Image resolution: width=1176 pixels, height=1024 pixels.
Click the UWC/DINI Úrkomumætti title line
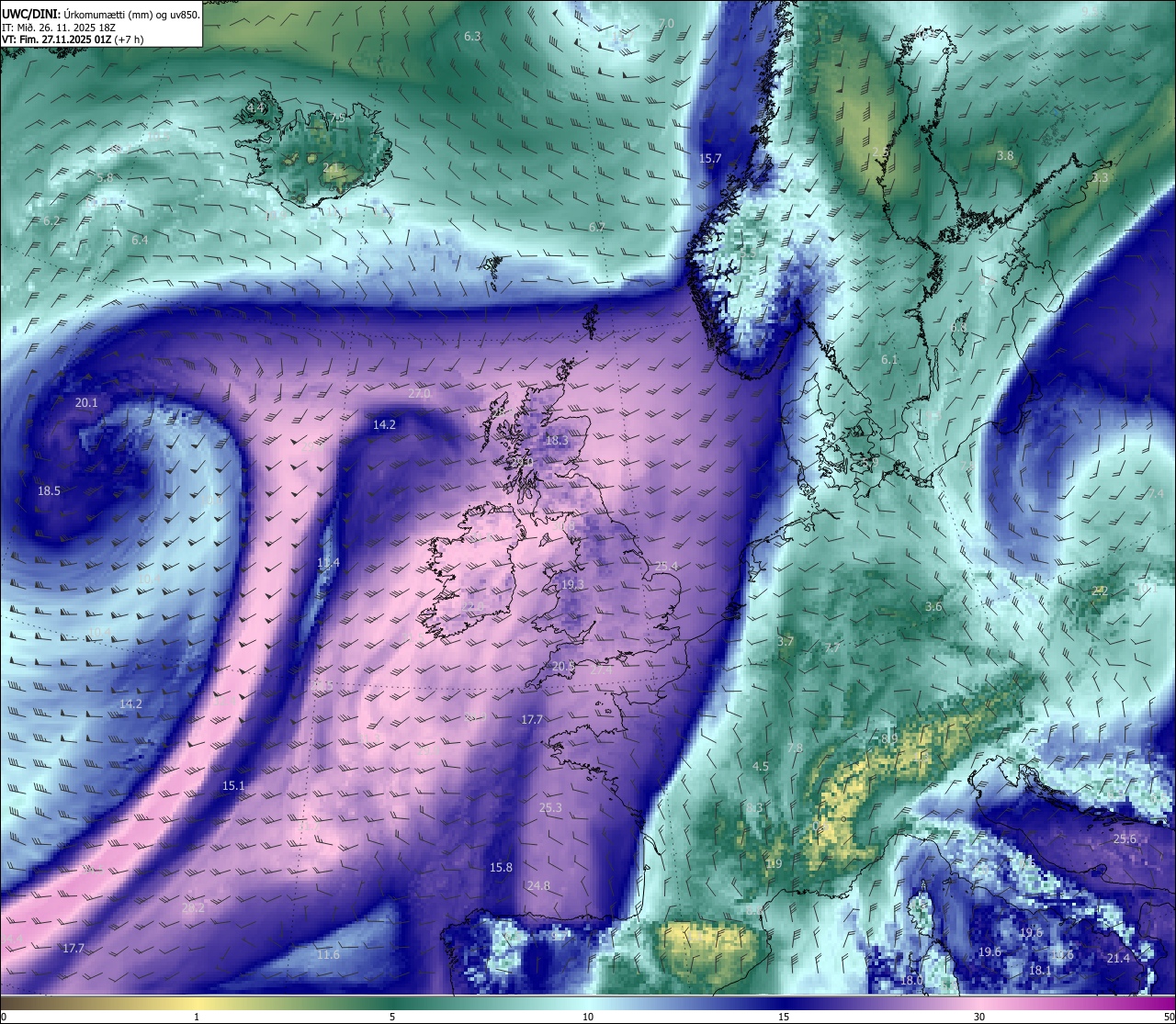[101, 15]
